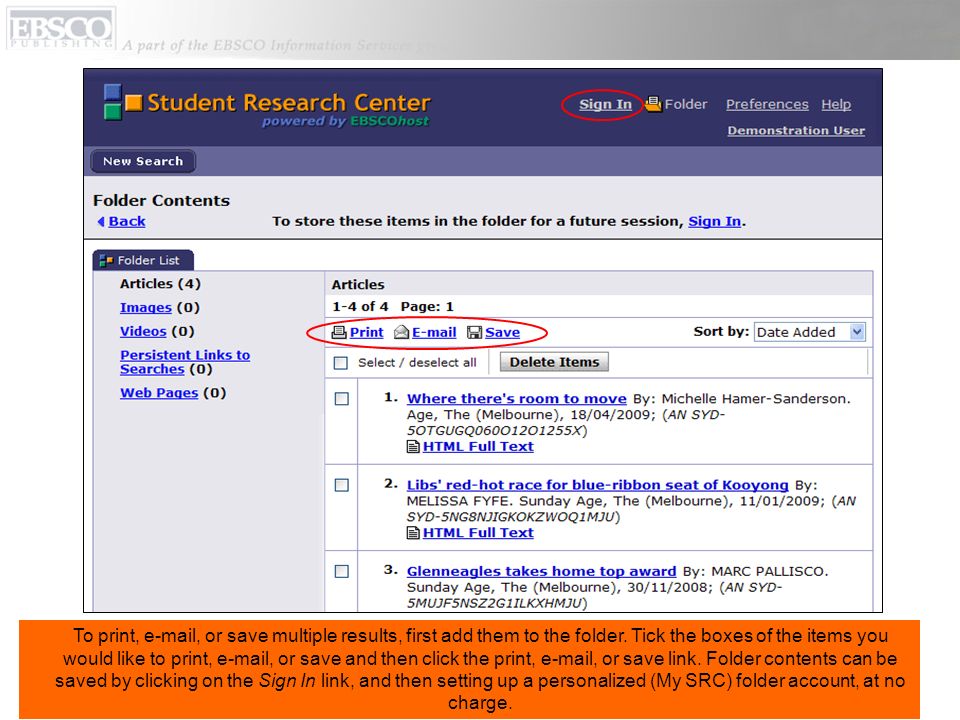Image resolution: width=960 pixels, height=720 pixels.
Task: Tick the checkbox for Glenneagles takes home top award
Action: (x=342, y=571)
